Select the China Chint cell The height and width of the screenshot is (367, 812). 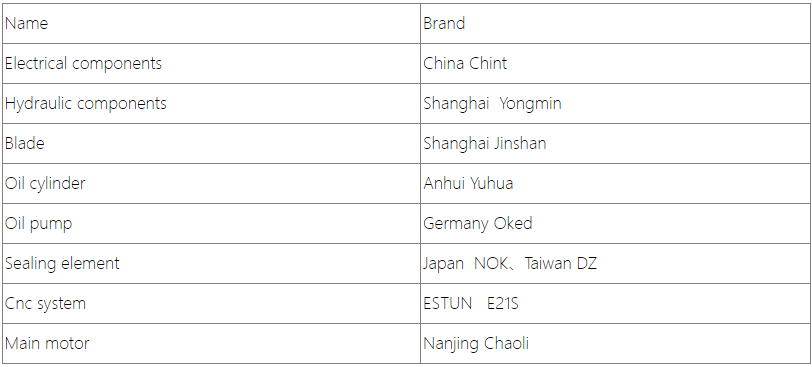[x=615, y=64]
